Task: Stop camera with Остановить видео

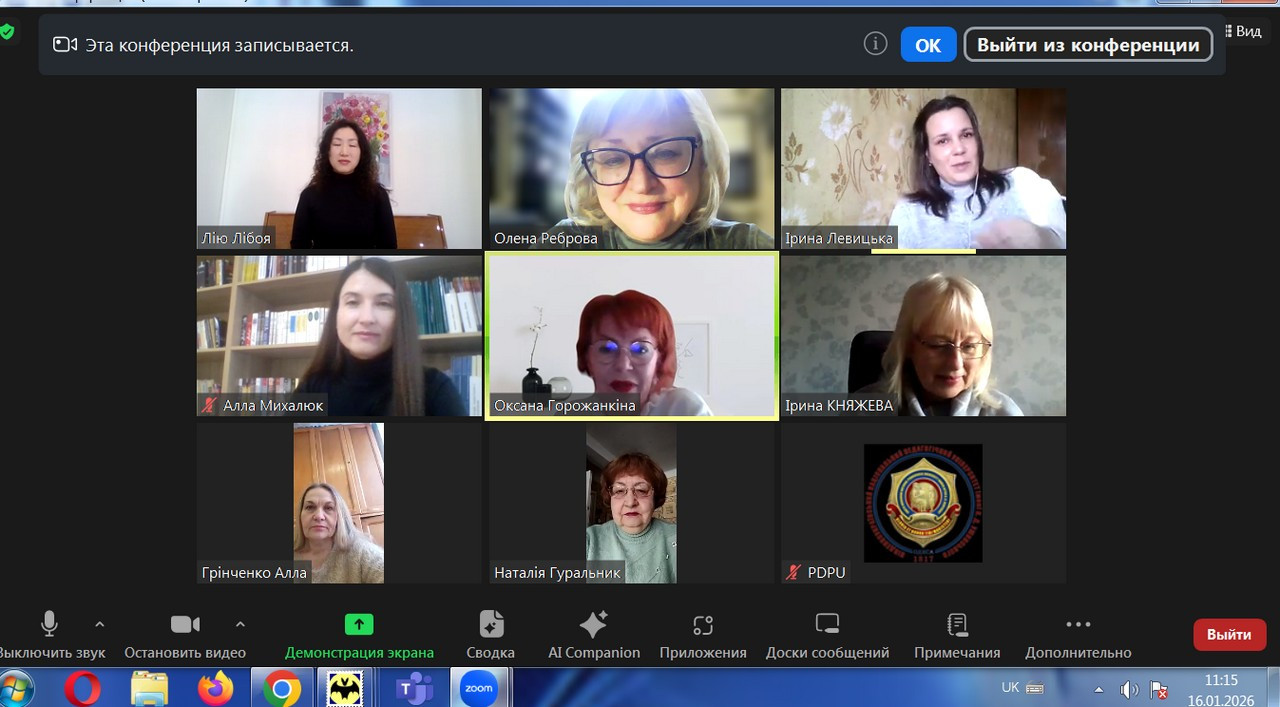Action: [x=185, y=625]
